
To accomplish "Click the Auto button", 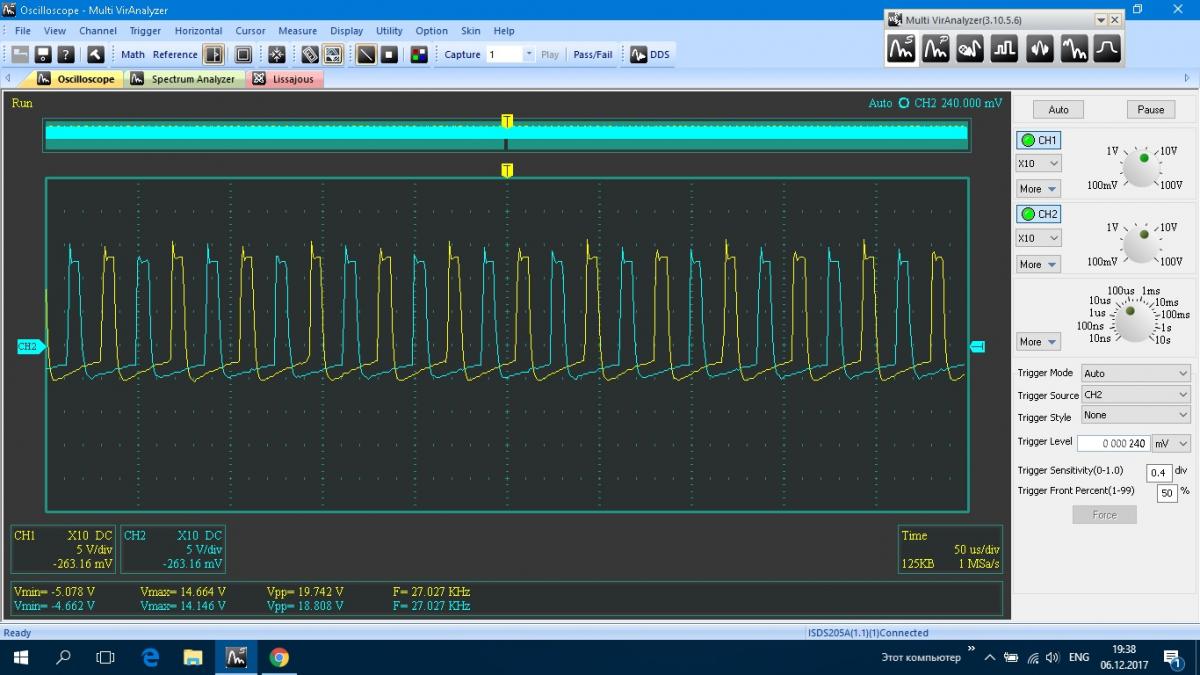I will click(1058, 110).
